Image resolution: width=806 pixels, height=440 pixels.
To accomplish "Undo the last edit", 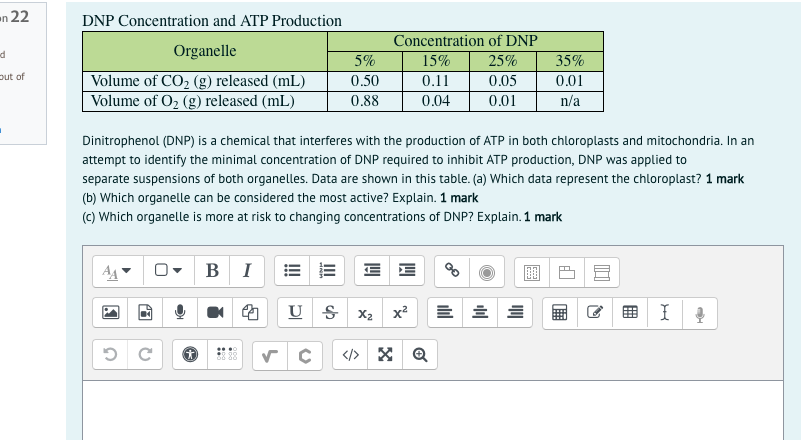I will (x=111, y=355).
